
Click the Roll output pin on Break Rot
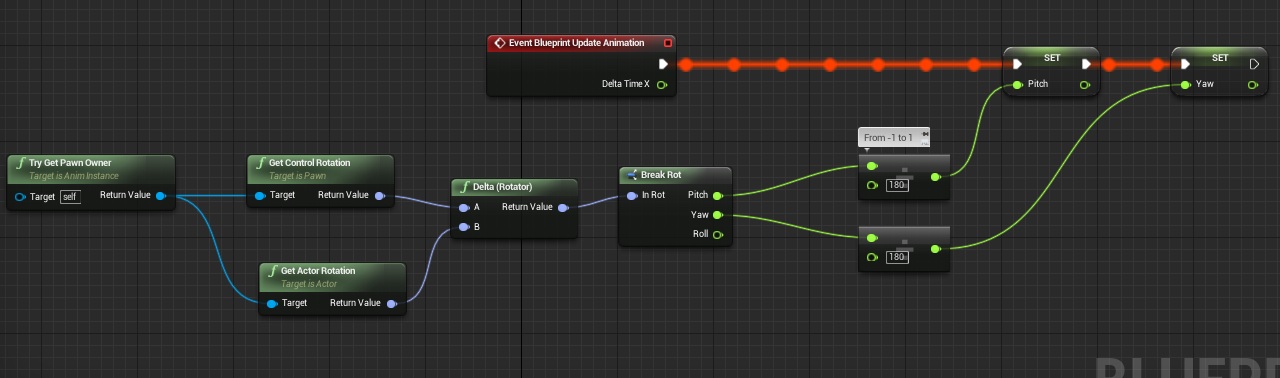coord(718,234)
